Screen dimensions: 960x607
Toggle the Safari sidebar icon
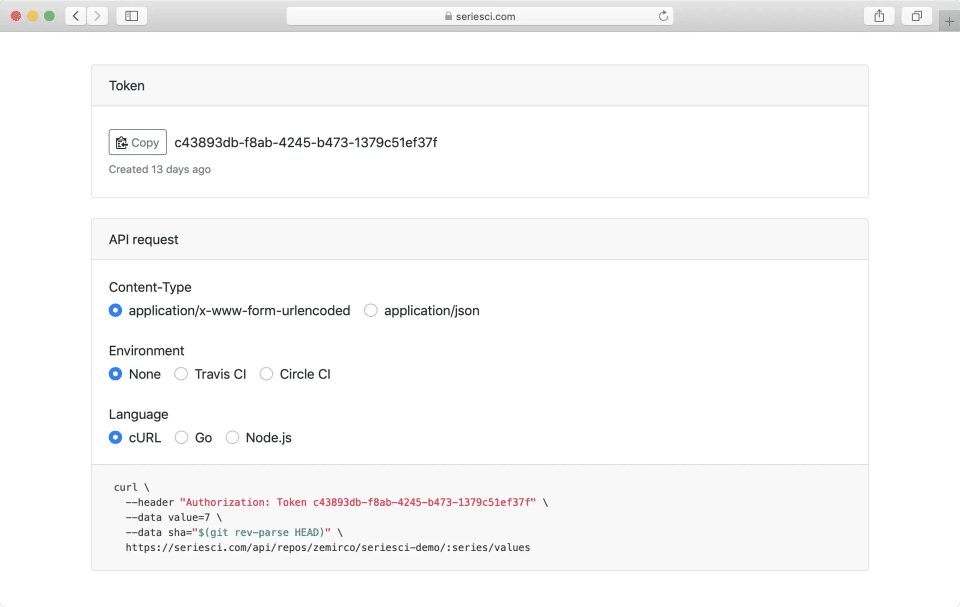coord(131,16)
